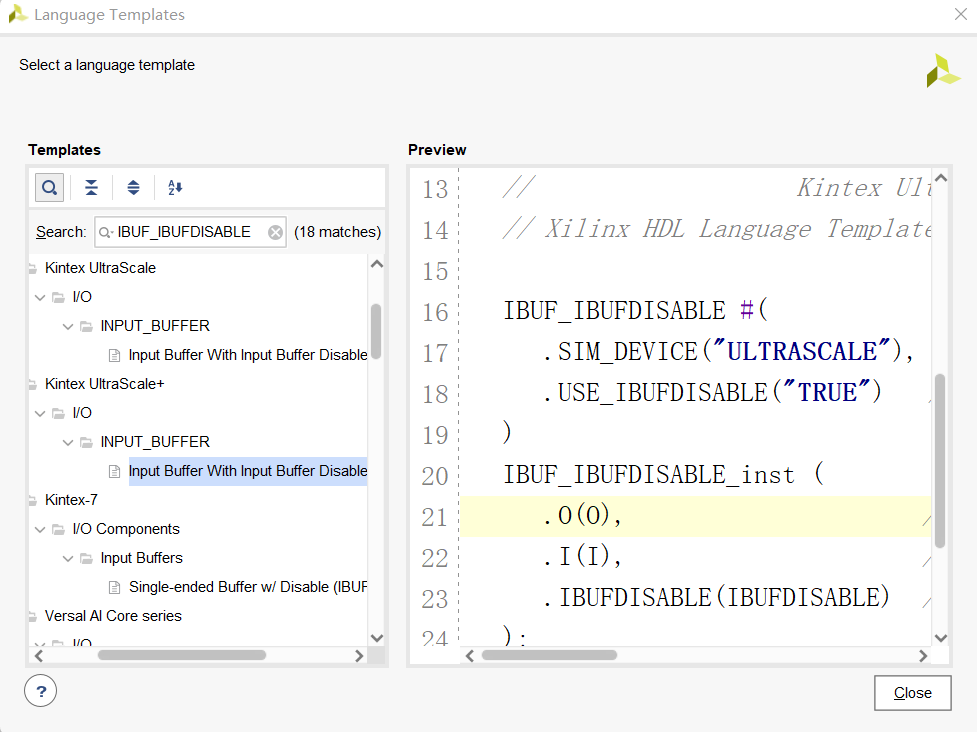The height and width of the screenshot is (732, 977).
Task: Open help with question mark button
Action: [x=41, y=692]
